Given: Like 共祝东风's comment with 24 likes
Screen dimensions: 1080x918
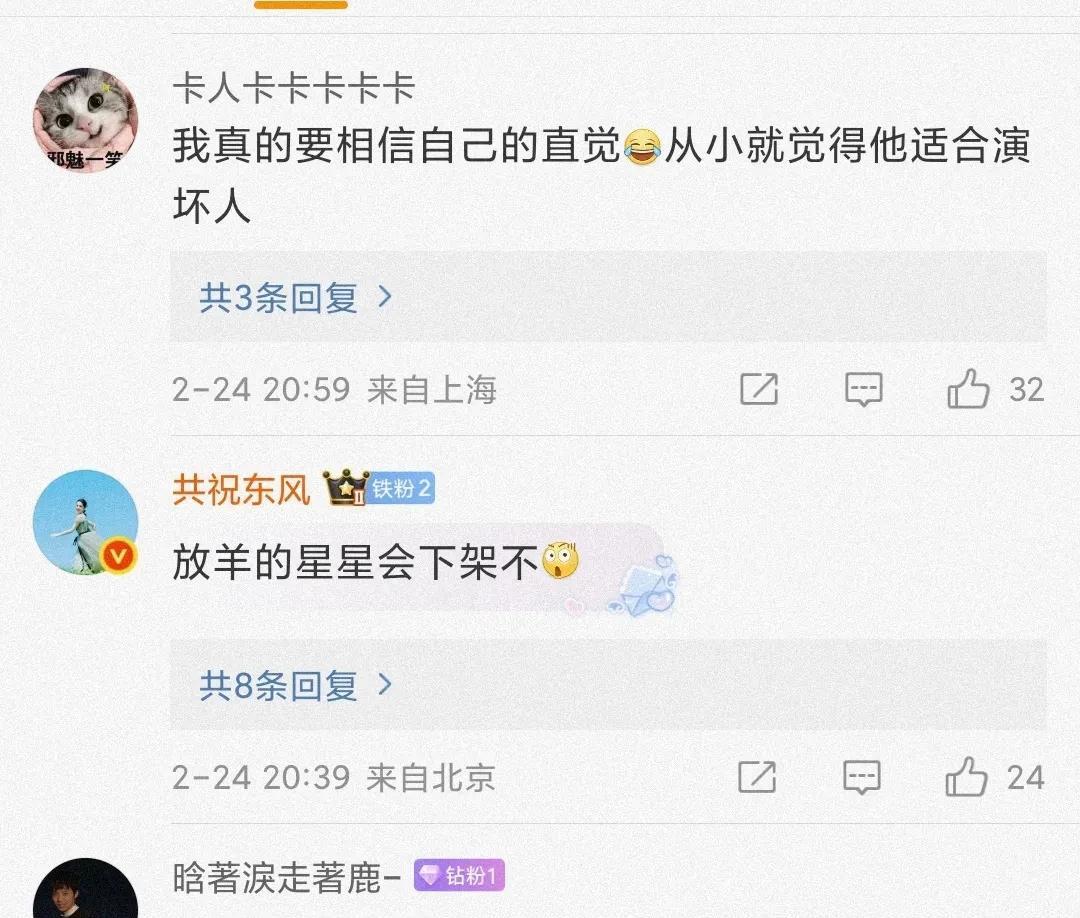Looking at the screenshot, I should pos(966,777).
